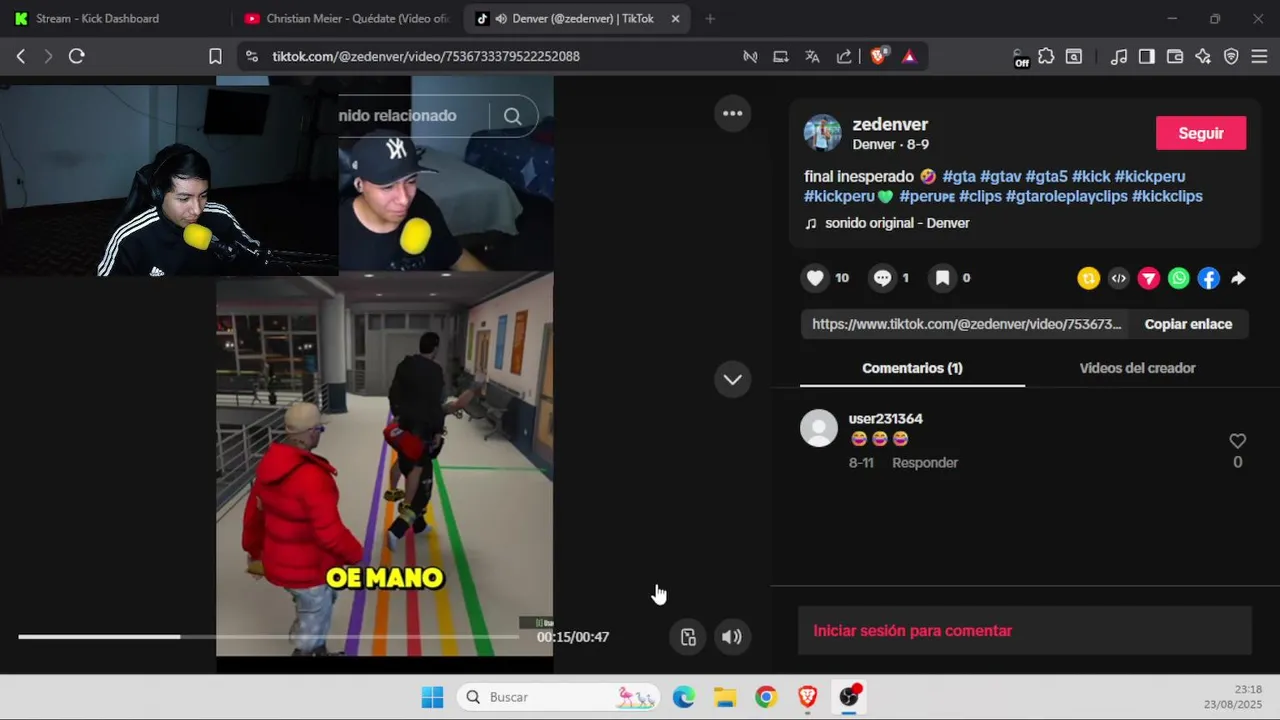Viewport: 1280px width, 720px height.
Task: Open the three-dots video options menu
Action: point(733,113)
